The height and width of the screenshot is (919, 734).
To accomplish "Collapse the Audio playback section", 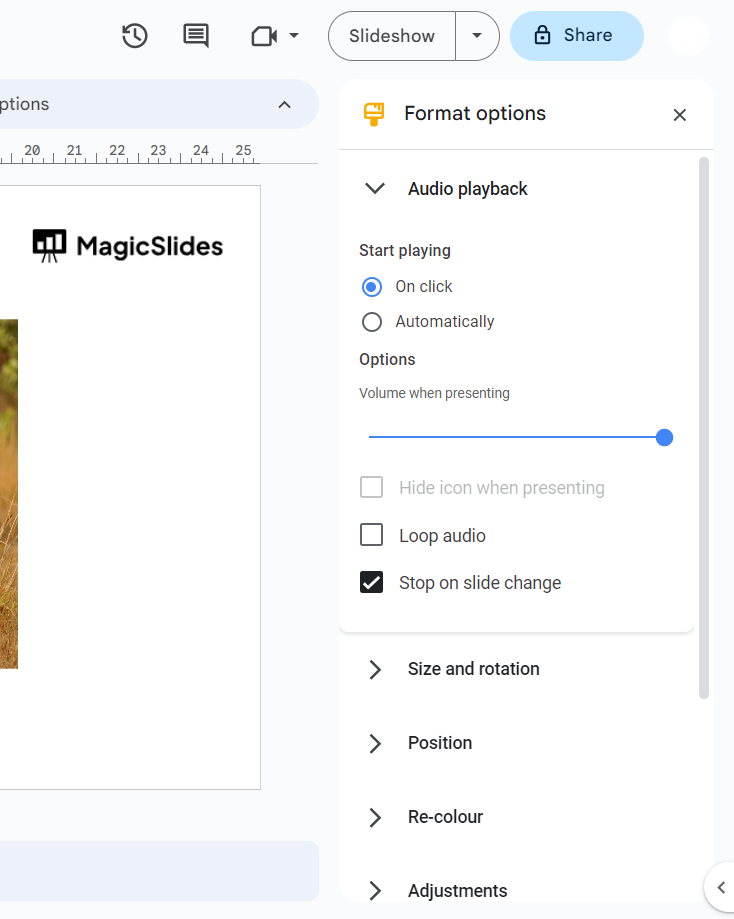I will pyautogui.click(x=375, y=189).
